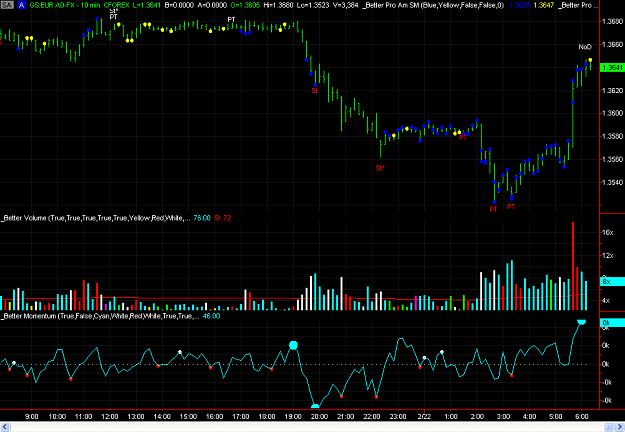The width and height of the screenshot is (625, 432).
Task: Click the white St* PT label near 12:00
Action: [114, 15]
